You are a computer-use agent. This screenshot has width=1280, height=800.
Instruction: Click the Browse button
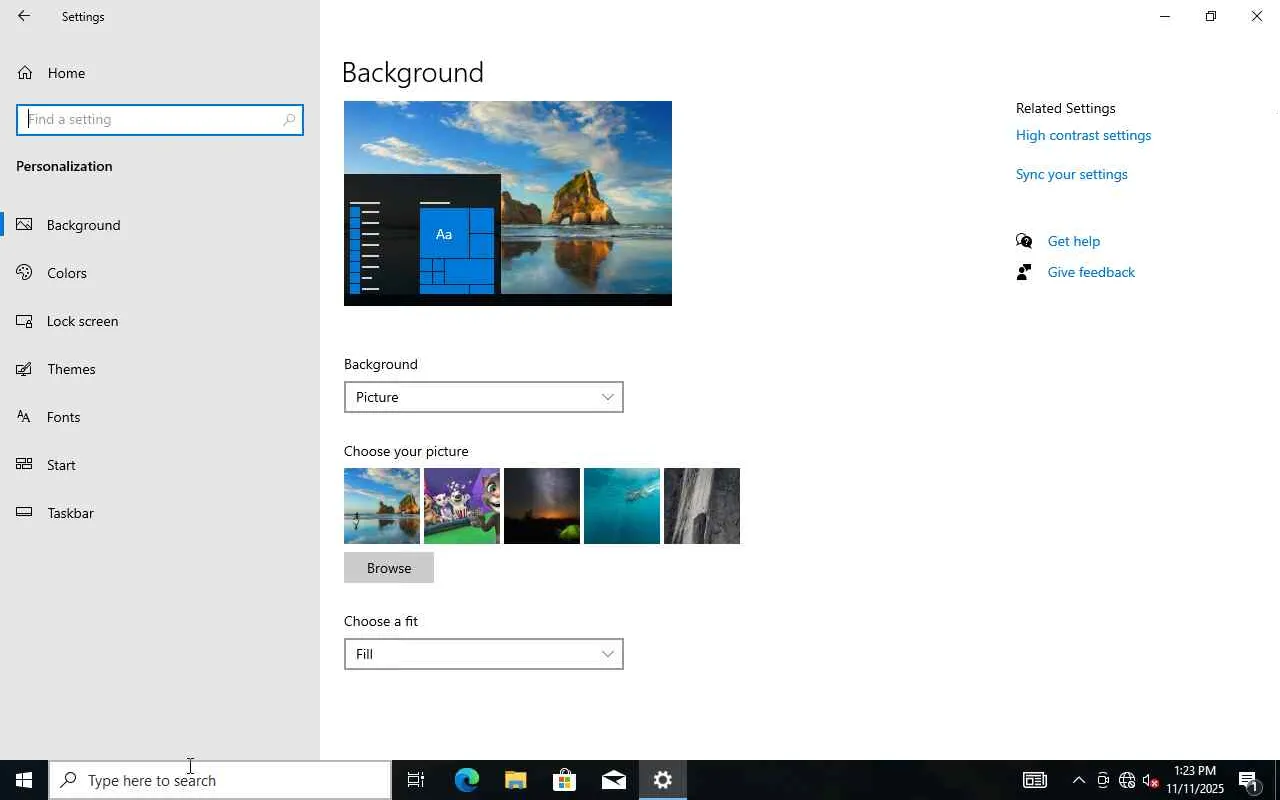click(389, 568)
